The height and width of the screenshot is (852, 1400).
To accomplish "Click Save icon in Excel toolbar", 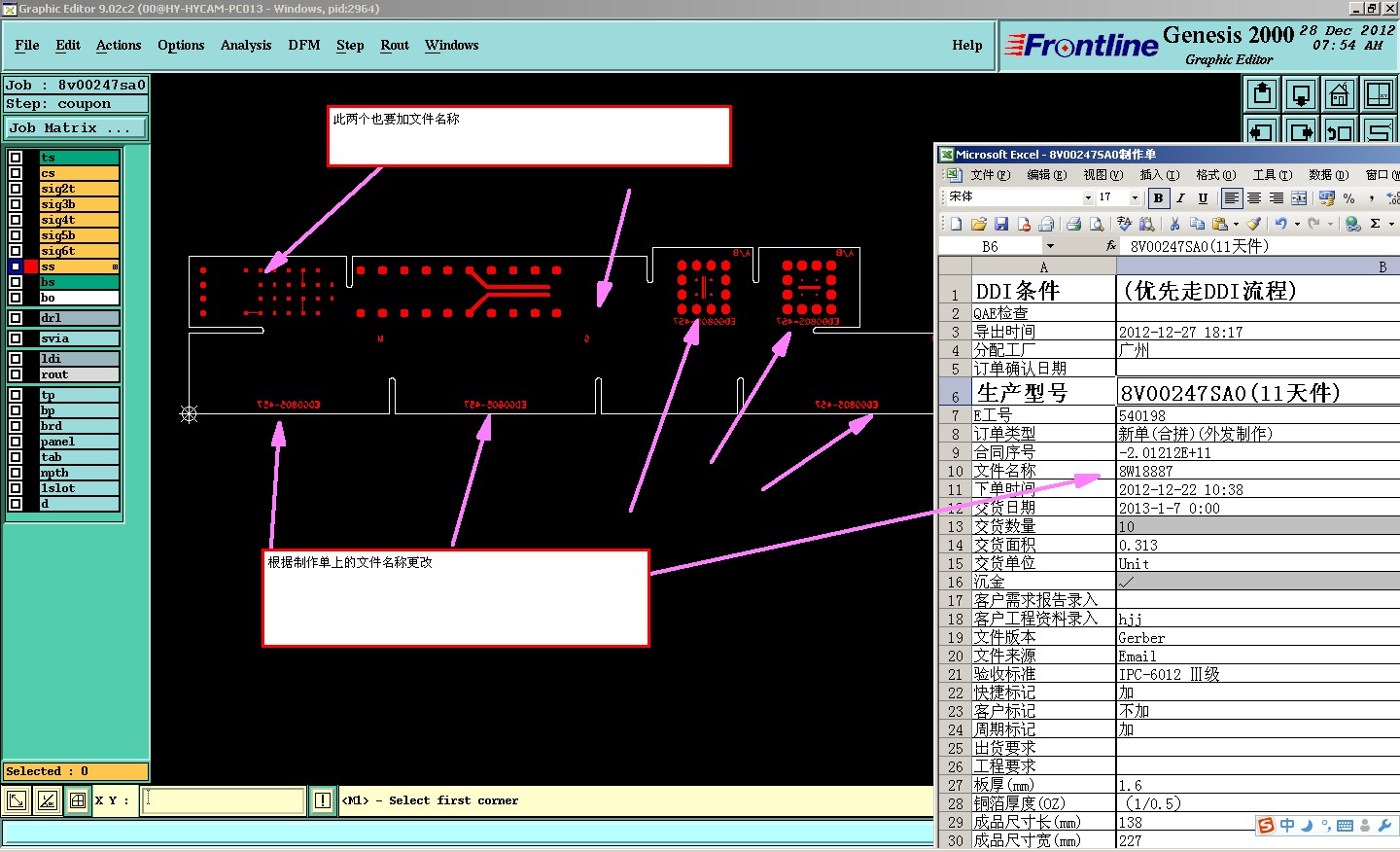I will pos(1001,224).
